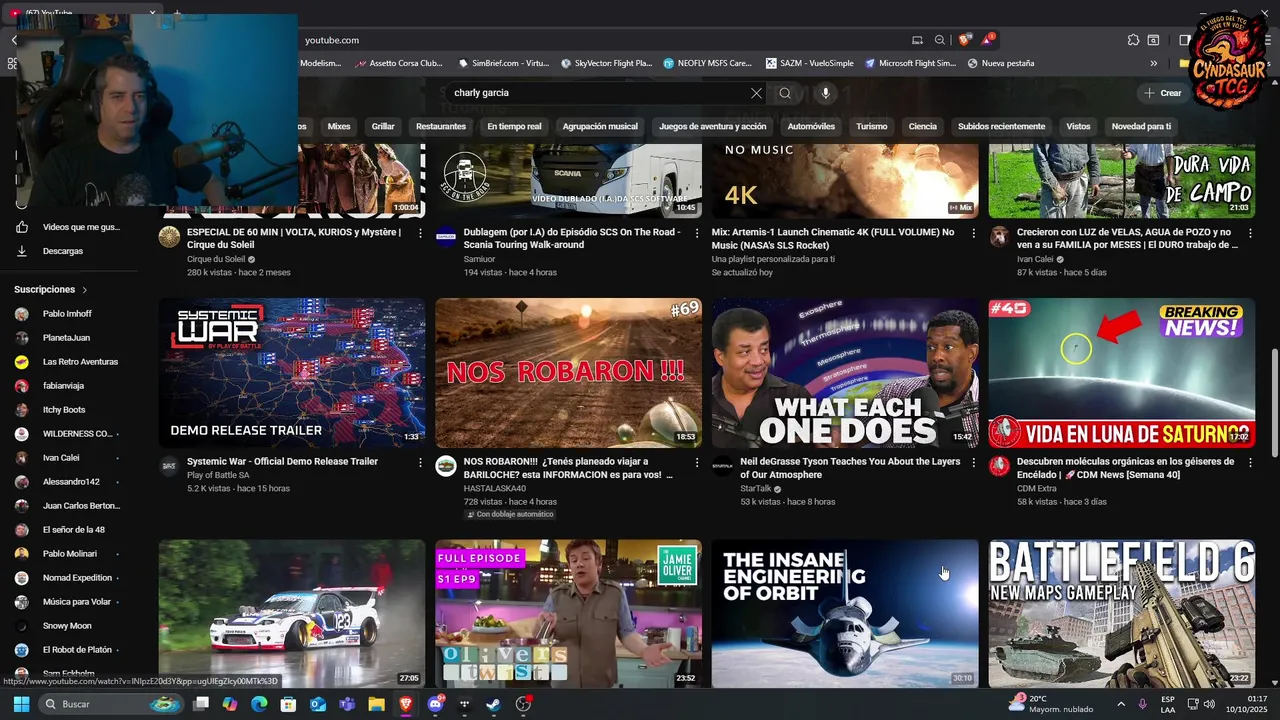Select the Mixes filter chip
Screen dimensions: 1280x720
tap(339, 127)
